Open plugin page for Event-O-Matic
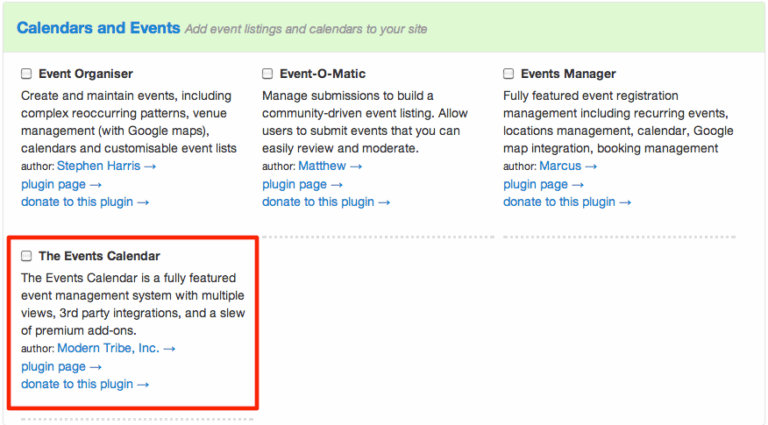 tap(302, 185)
